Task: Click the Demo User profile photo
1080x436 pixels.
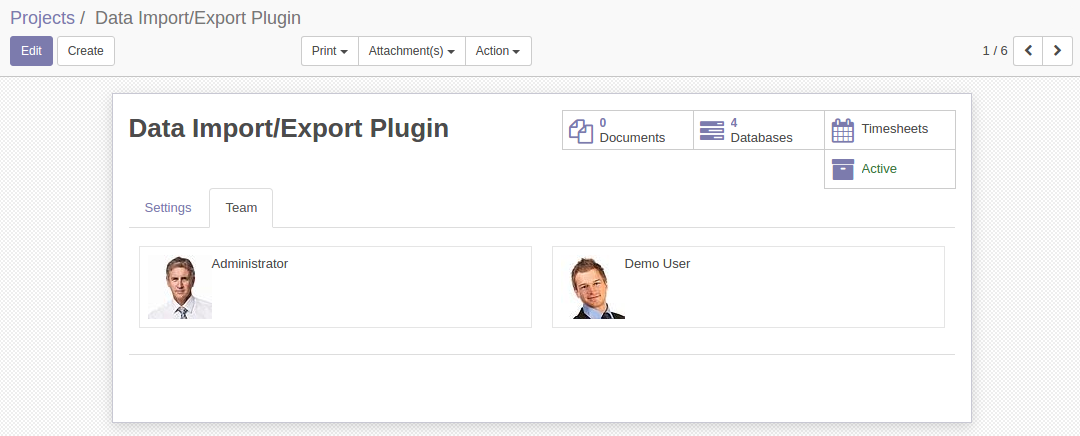Action: click(x=593, y=287)
